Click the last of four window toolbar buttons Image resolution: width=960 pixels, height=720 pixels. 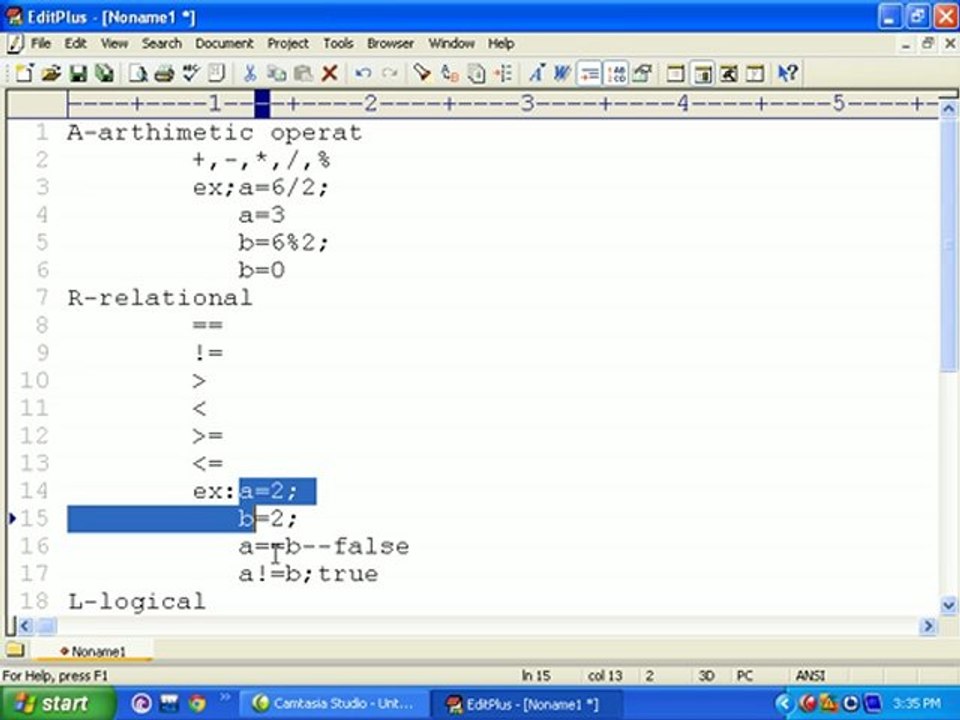pos(755,73)
